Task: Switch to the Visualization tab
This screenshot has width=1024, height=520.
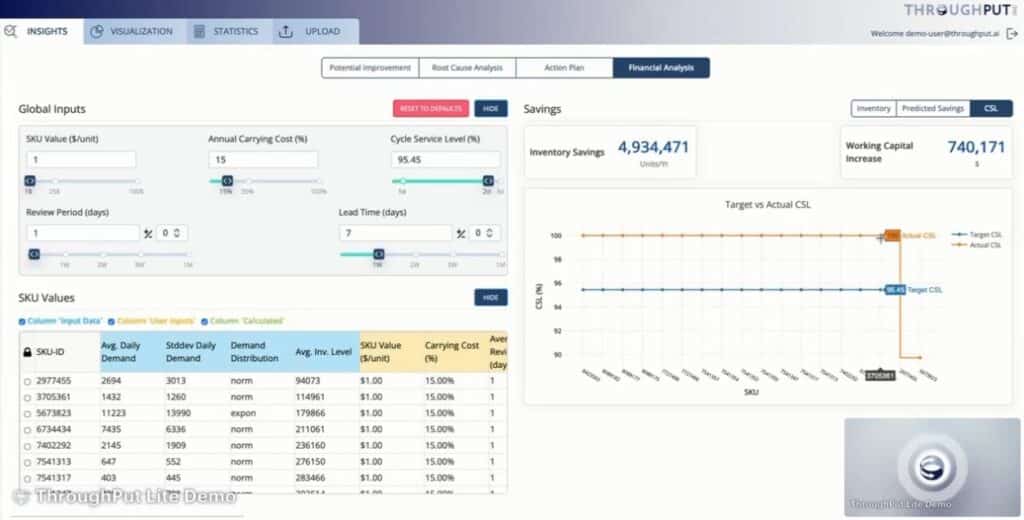Action: 135,31
